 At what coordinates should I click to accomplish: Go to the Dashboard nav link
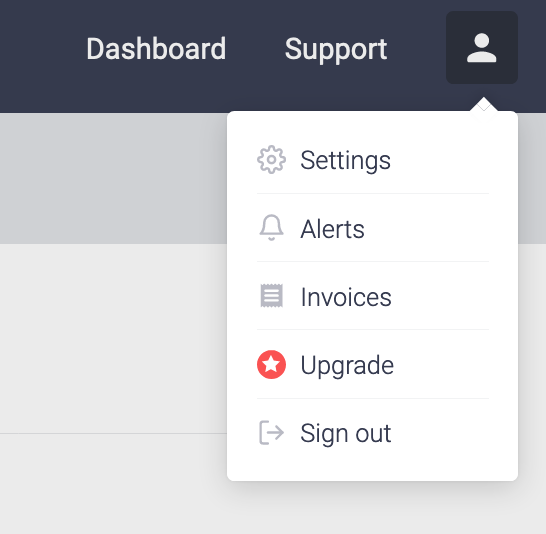click(x=156, y=49)
